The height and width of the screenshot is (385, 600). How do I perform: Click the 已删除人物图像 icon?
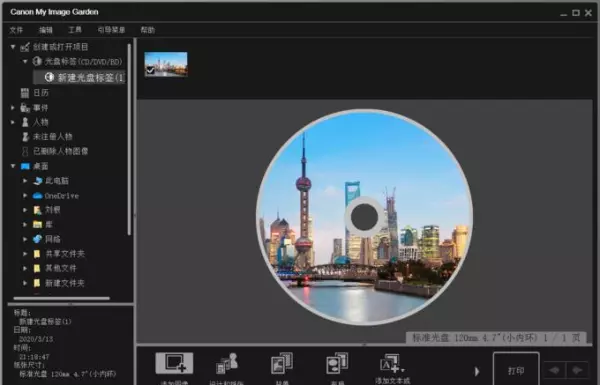(25, 151)
